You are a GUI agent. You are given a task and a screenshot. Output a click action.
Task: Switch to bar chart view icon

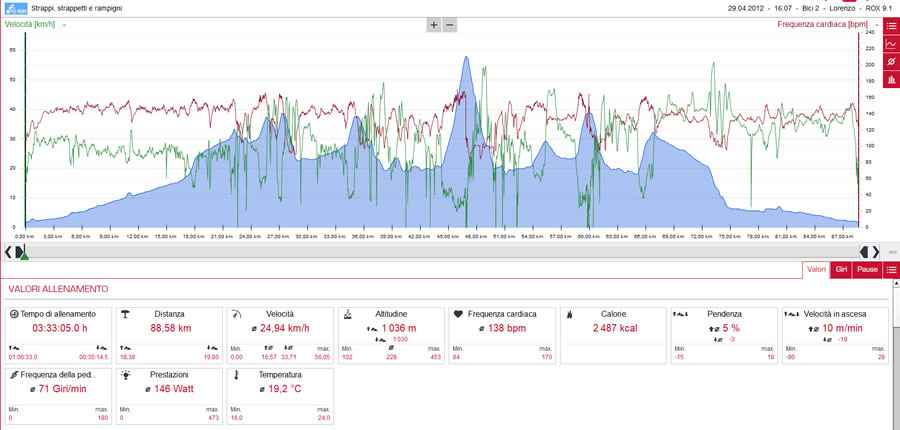click(x=891, y=79)
